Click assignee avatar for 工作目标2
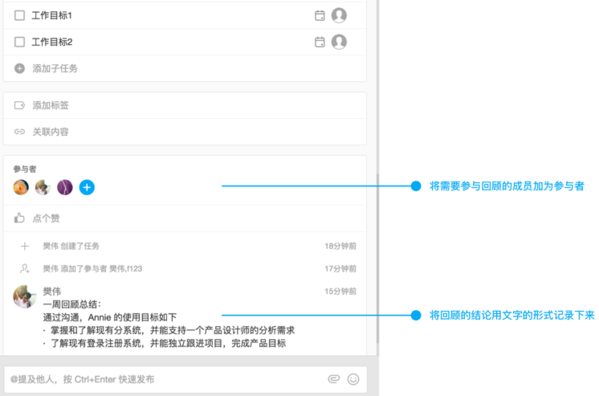 [x=339, y=42]
